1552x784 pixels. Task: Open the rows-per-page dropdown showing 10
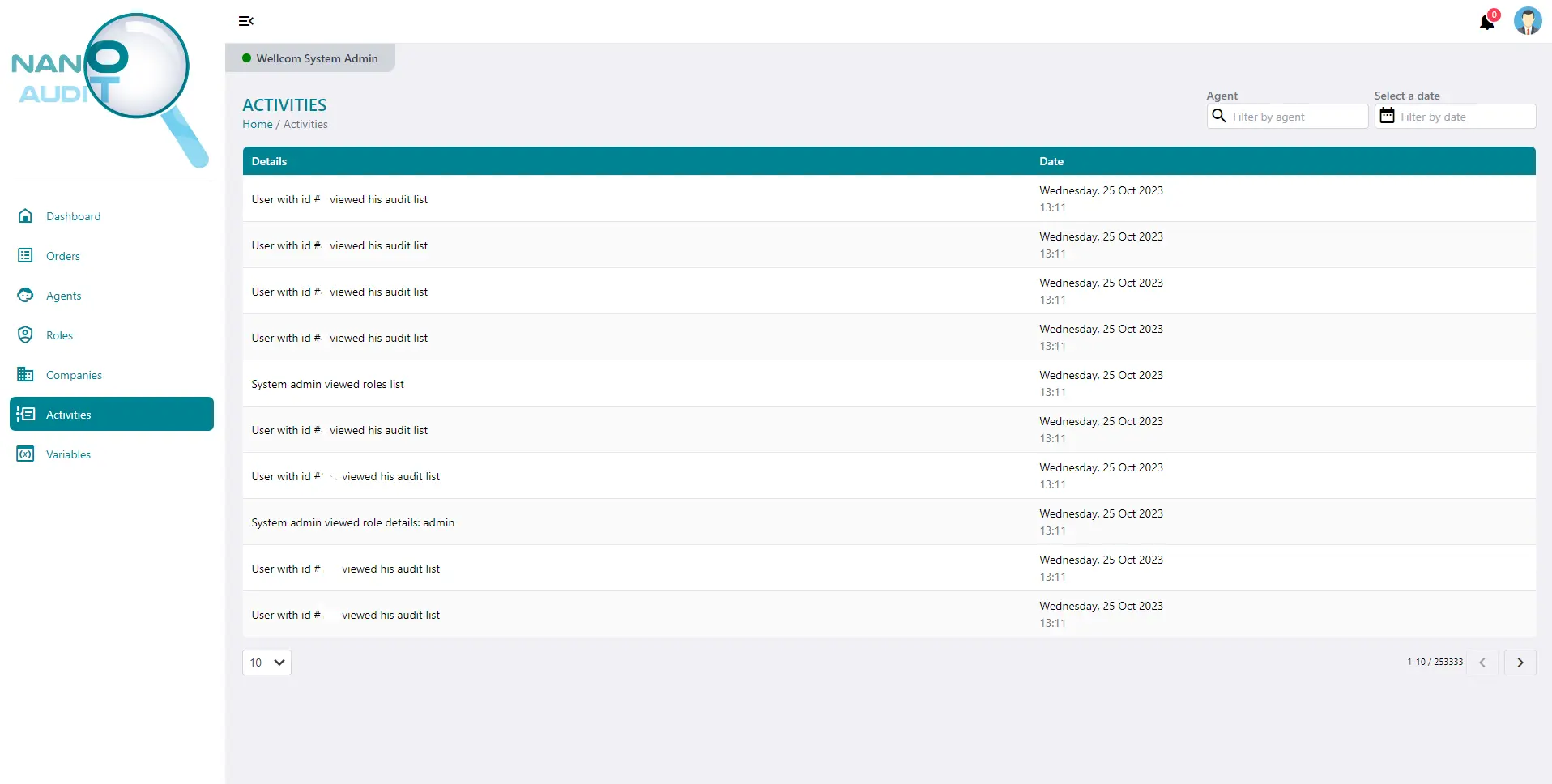(x=266, y=663)
